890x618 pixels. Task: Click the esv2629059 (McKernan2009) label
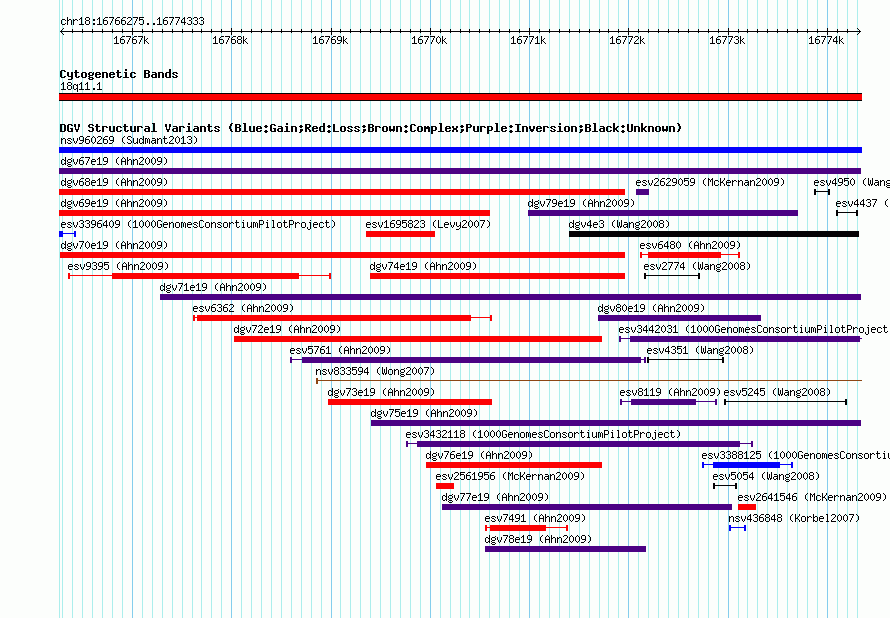coord(710,182)
